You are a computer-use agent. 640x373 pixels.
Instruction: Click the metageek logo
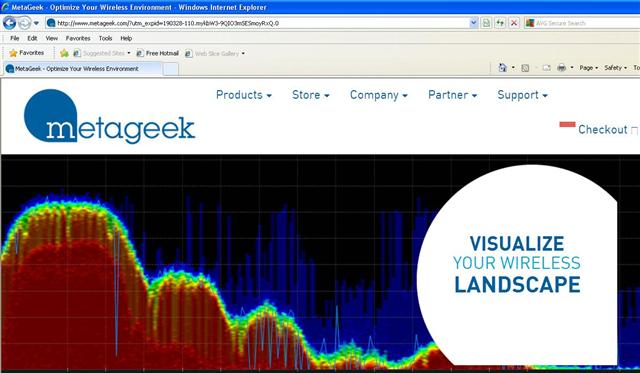[x=109, y=117]
